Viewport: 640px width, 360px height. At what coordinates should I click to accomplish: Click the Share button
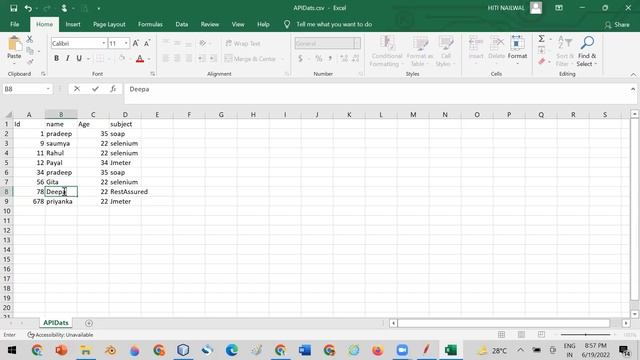pyautogui.click(x=617, y=25)
